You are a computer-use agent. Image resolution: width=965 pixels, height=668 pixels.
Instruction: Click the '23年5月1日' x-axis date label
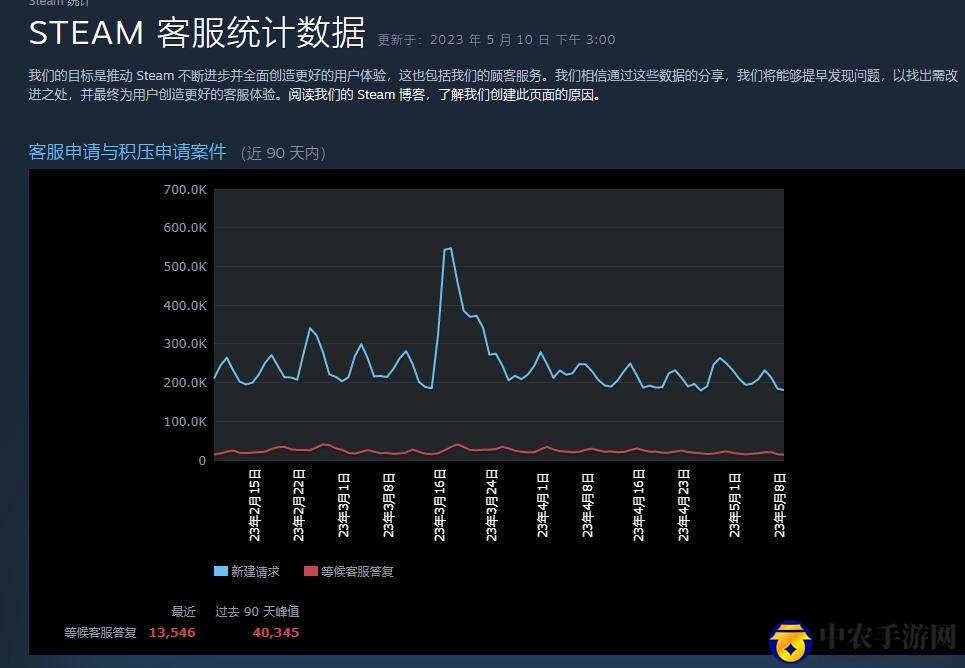click(x=735, y=505)
